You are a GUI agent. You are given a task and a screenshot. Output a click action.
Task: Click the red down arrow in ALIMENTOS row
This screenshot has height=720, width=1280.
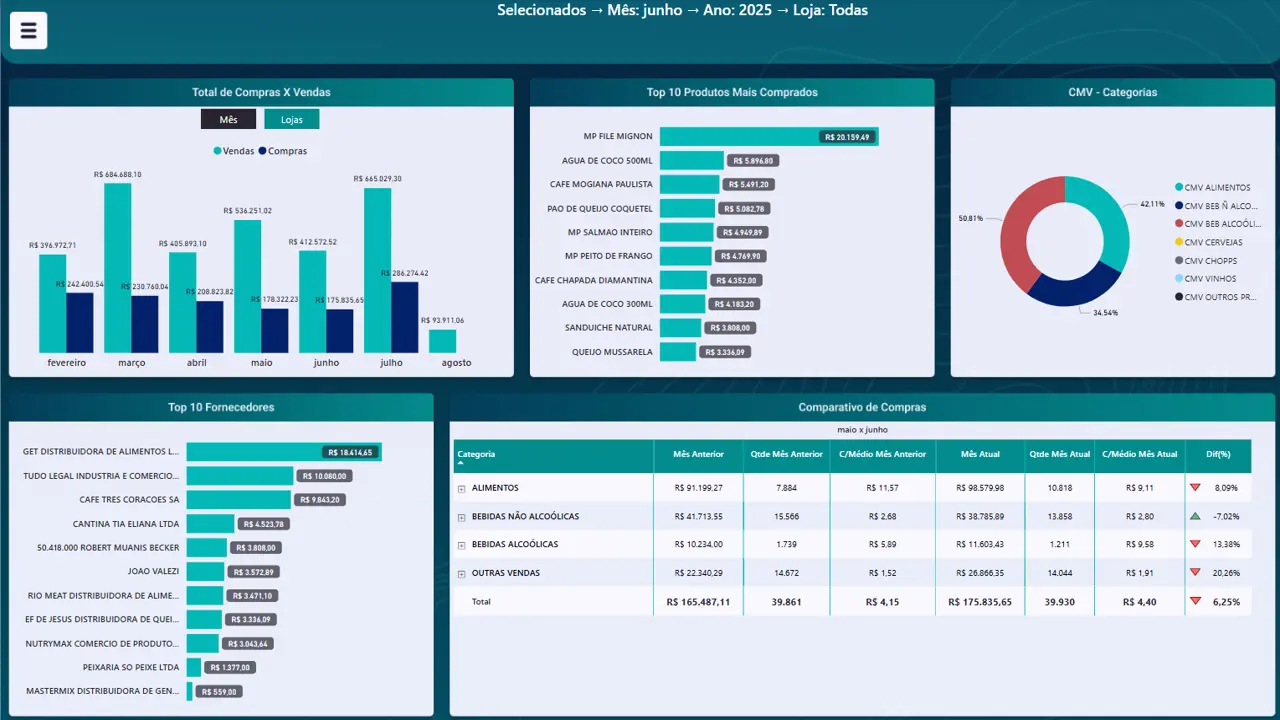click(1195, 488)
